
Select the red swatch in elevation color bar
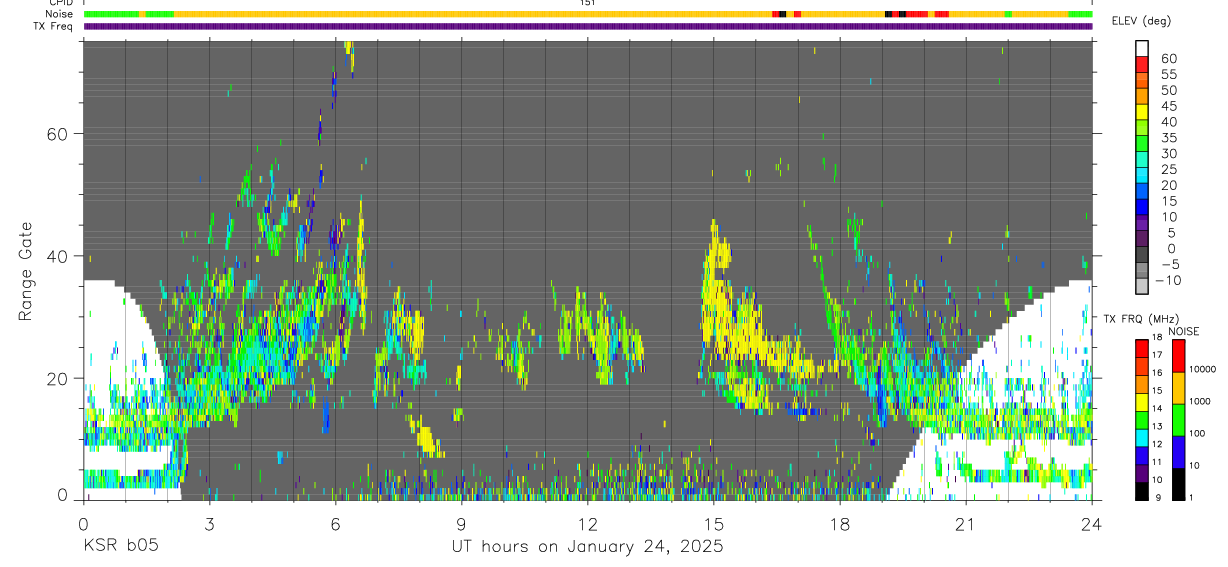pos(1141,64)
